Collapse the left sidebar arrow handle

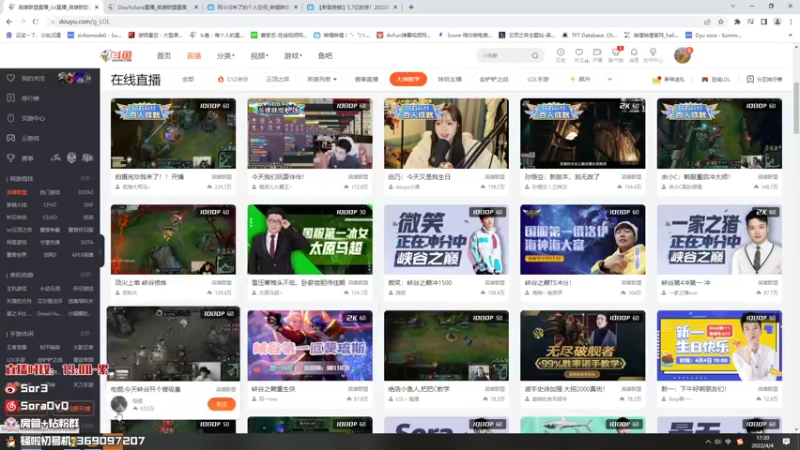[x=102, y=251]
